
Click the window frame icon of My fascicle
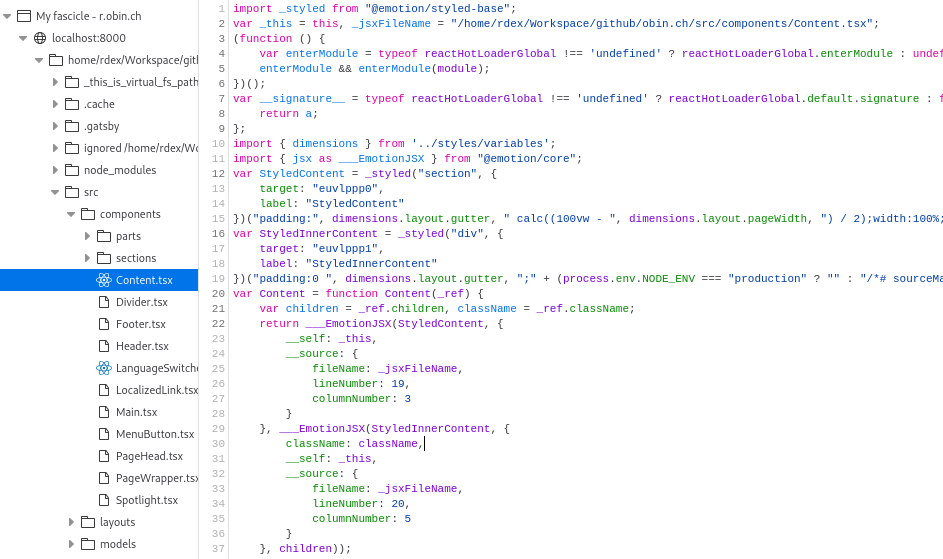tap(24, 16)
